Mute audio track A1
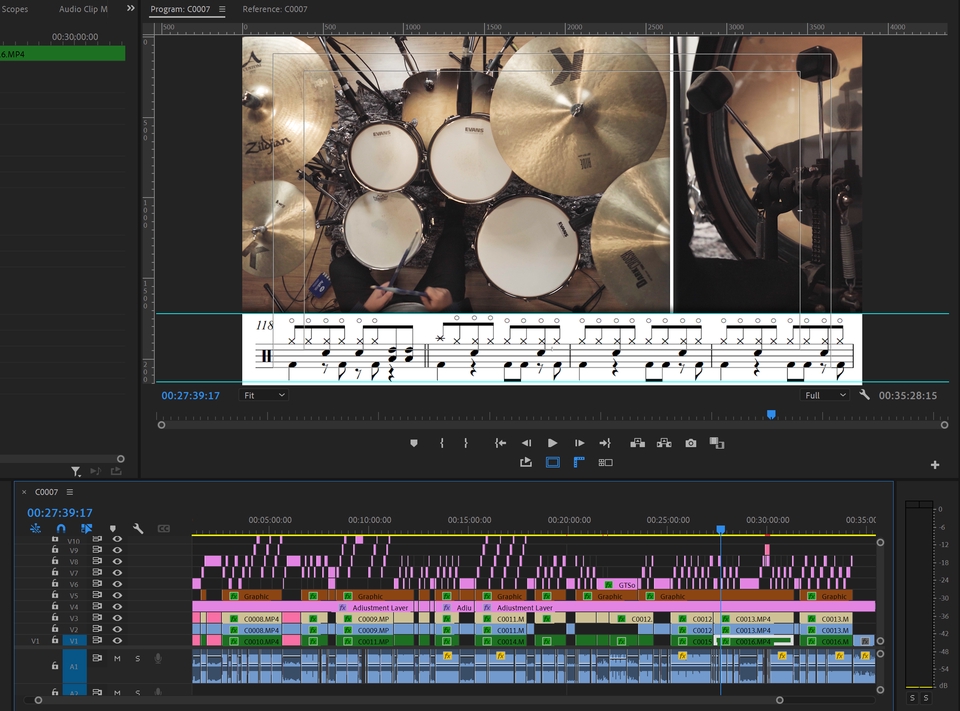960x711 pixels. 117,658
